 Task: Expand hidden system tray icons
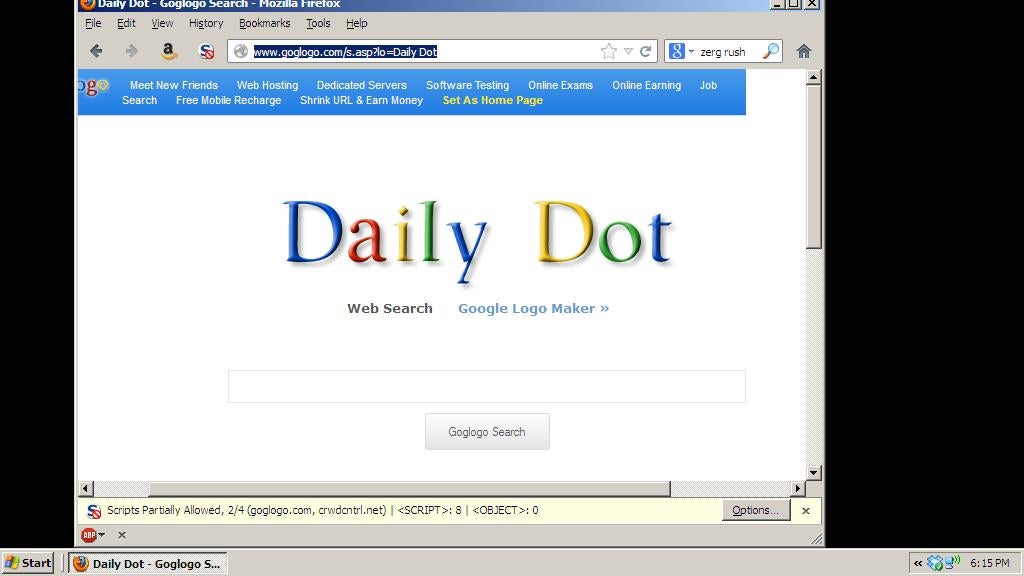[x=918, y=563]
